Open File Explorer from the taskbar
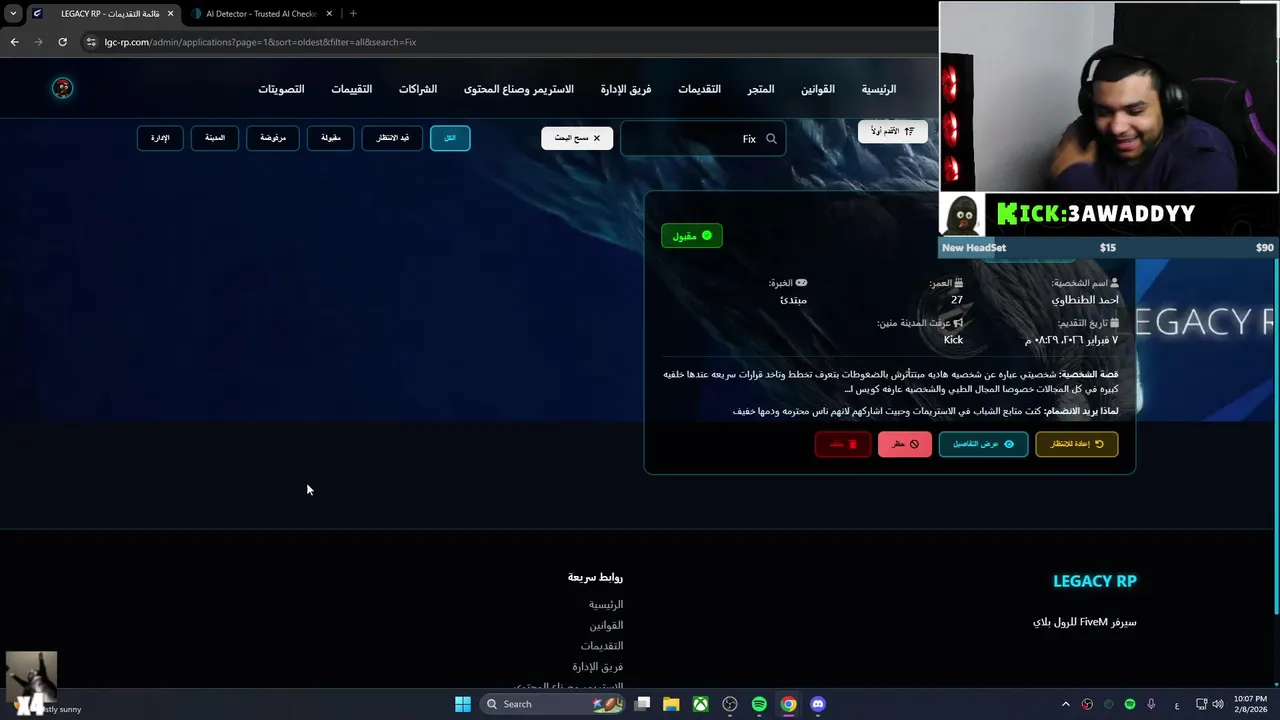 tap(671, 704)
